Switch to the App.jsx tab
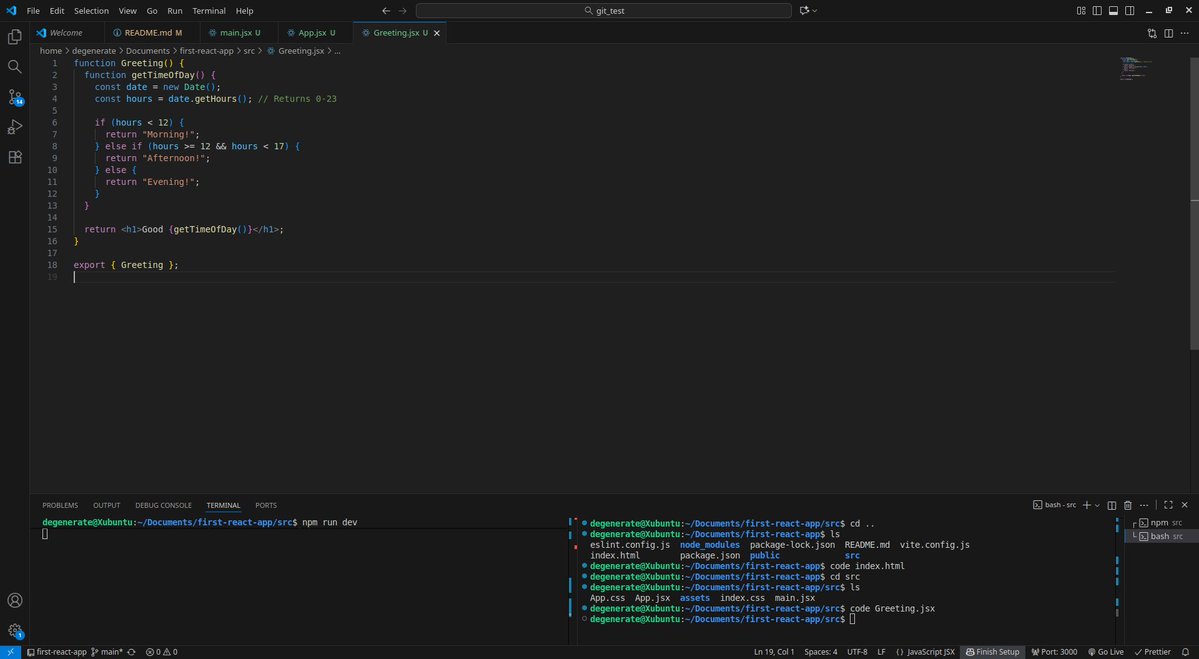 tap(316, 33)
